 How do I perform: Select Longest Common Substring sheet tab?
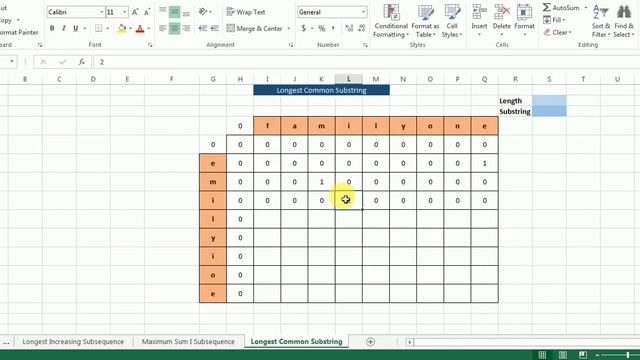[x=296, y=342]
